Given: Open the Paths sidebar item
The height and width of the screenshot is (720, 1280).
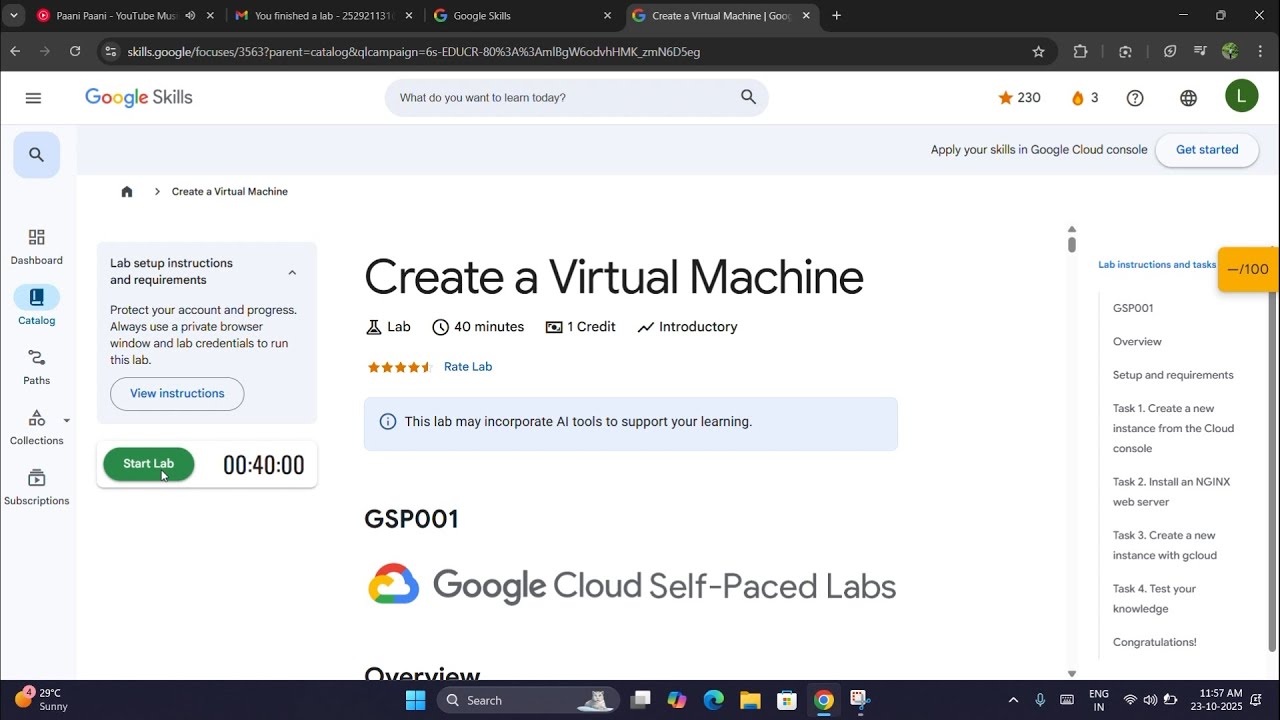Looking at the screenshot, I should click(37, 367).
